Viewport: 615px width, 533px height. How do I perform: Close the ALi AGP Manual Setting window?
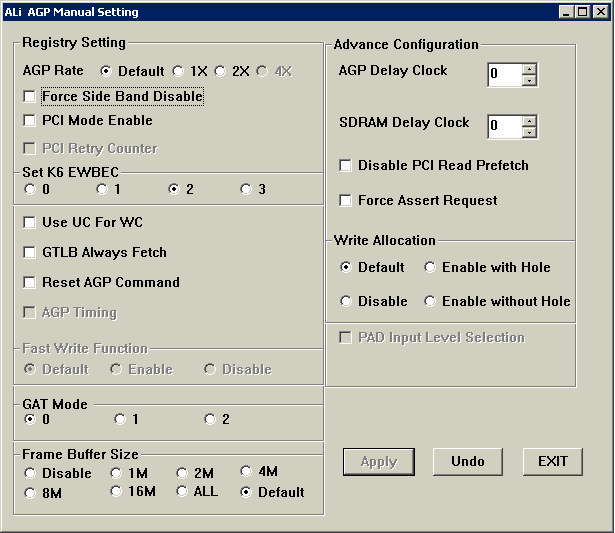[601, 12]
